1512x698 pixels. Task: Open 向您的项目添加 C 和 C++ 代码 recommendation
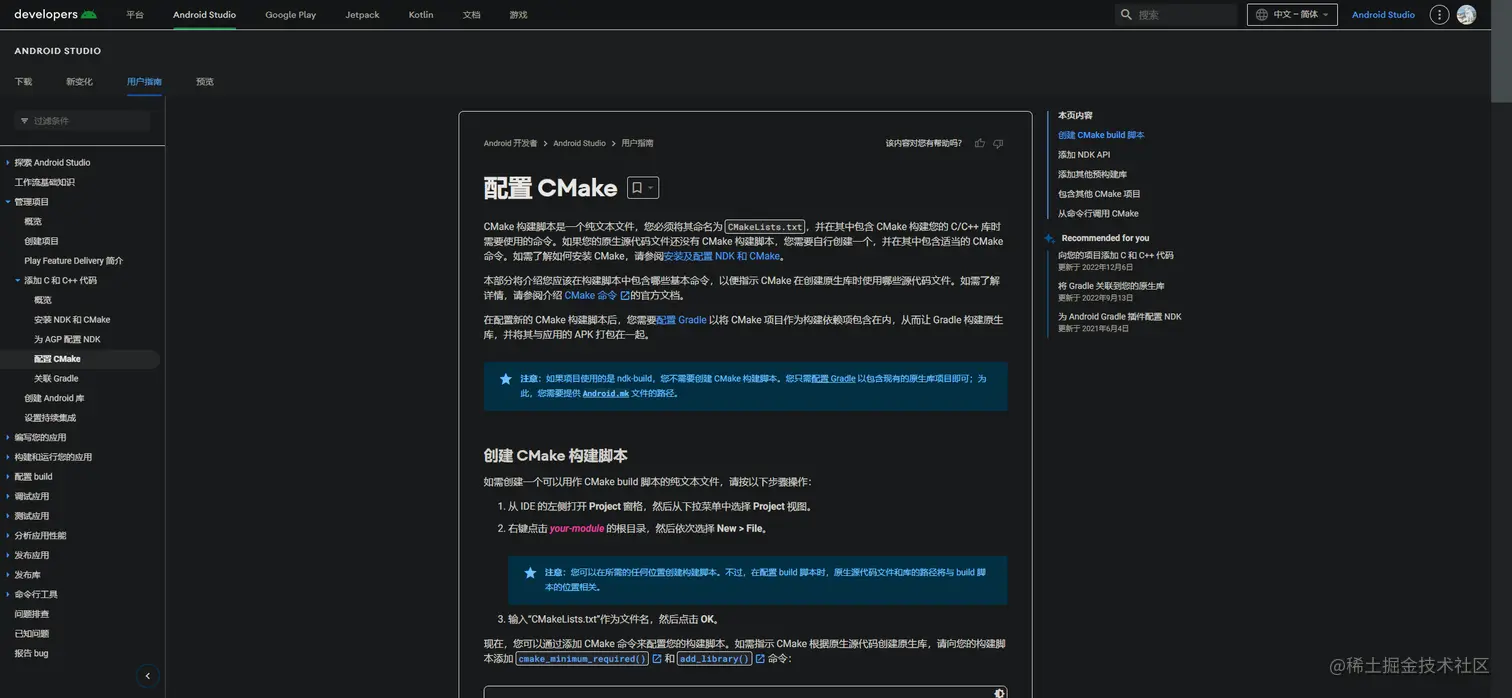pyautogui.click(x=1116, y=255)
